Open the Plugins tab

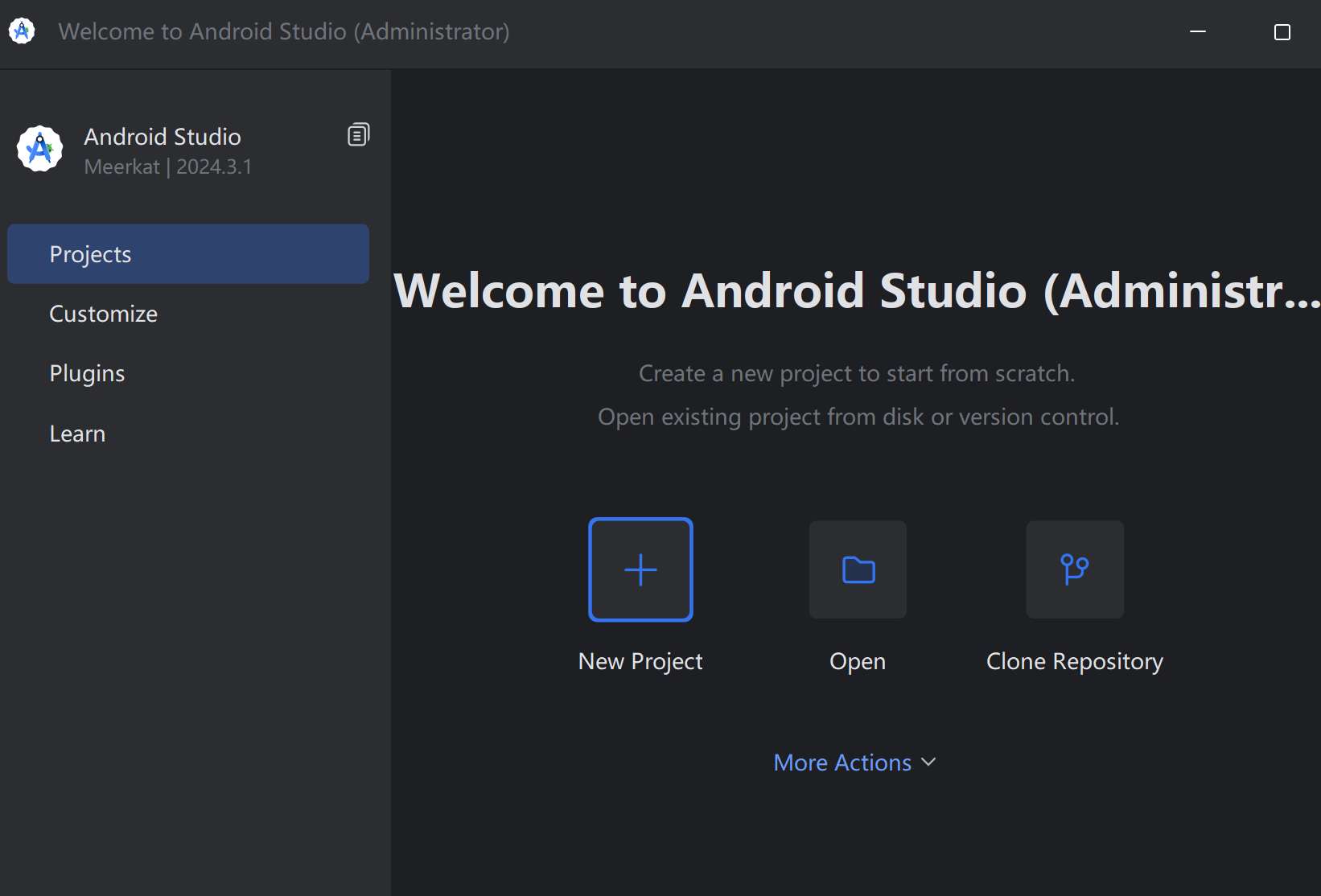coord(188,373)
